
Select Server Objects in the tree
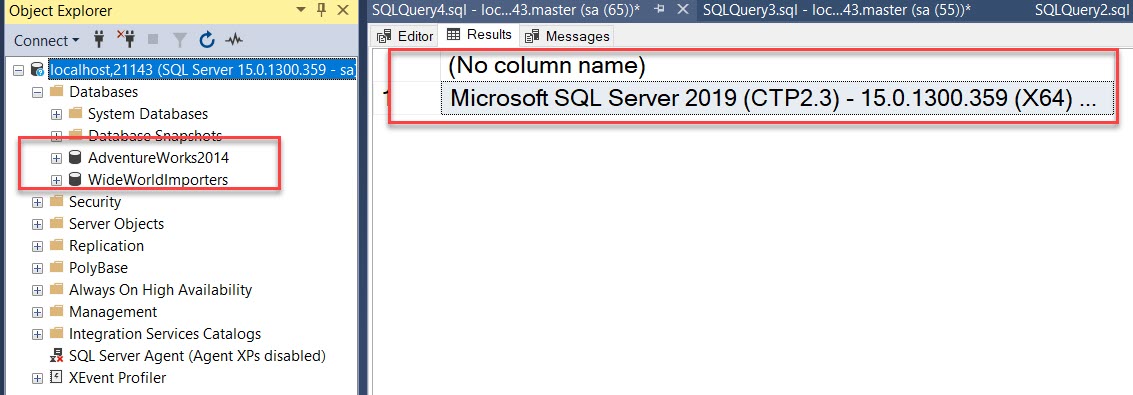[116, 224]
